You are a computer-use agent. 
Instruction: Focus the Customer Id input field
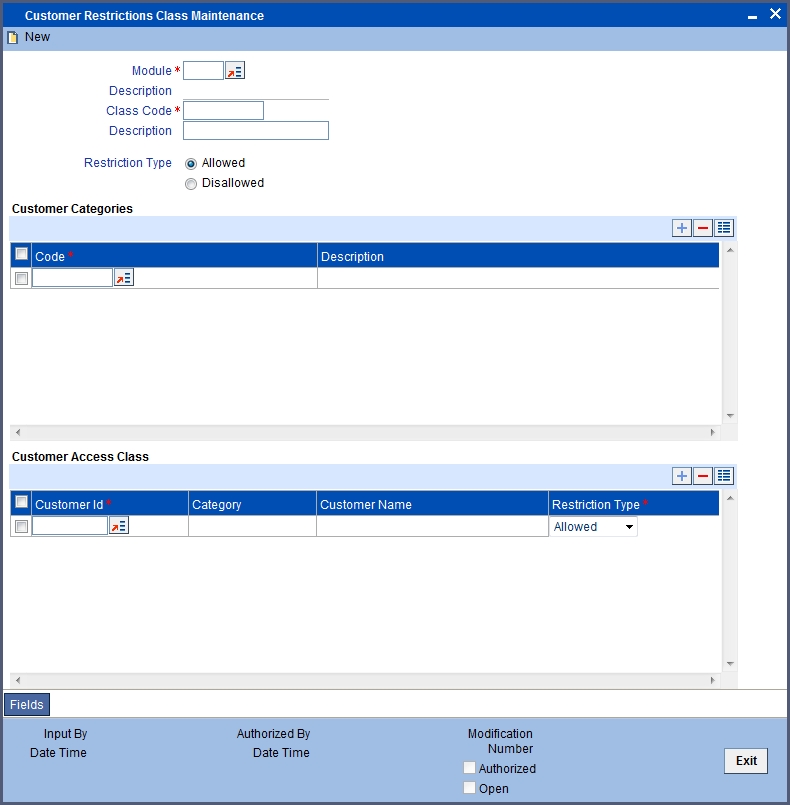pyautogui.click(x=70, y=526)
